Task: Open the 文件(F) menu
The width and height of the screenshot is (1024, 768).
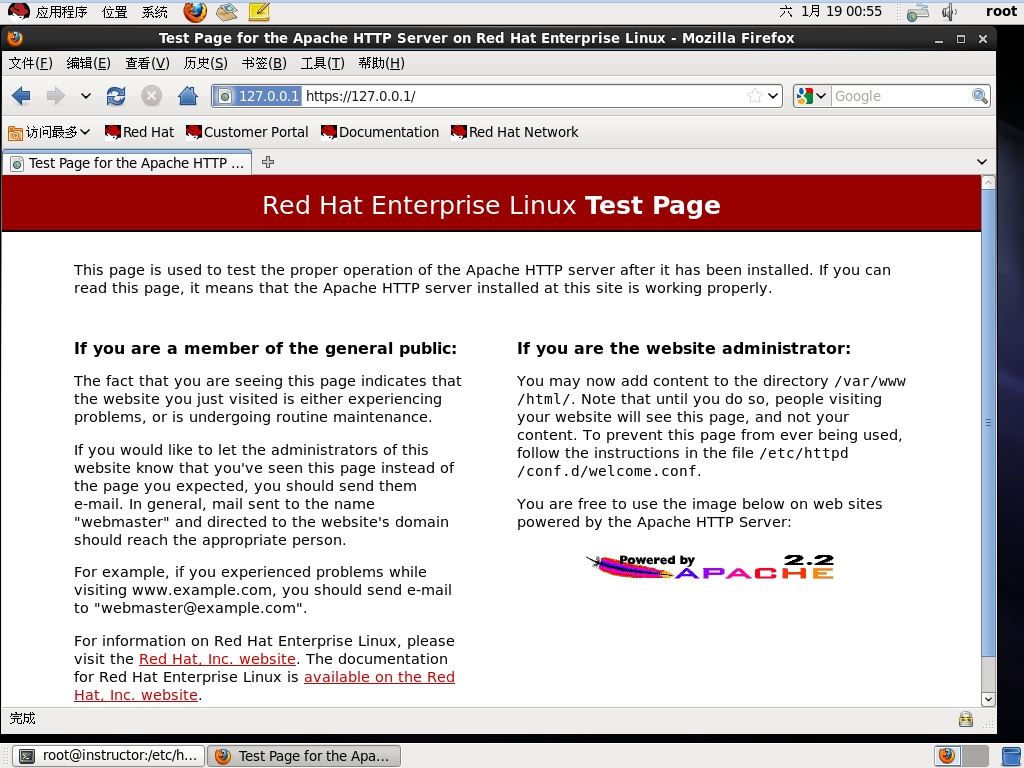Action: pyautogui.click(x=31, y=63)
